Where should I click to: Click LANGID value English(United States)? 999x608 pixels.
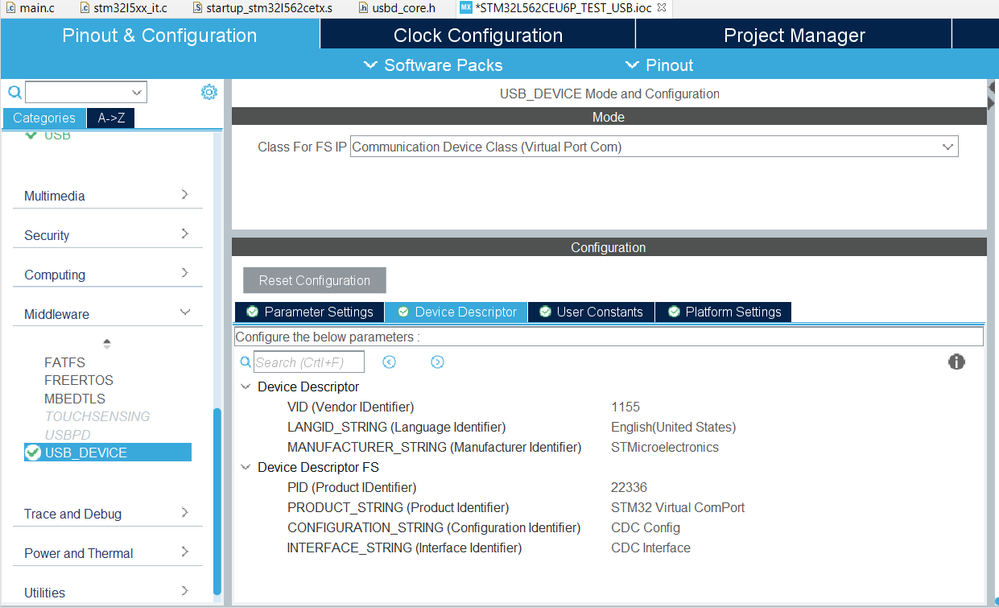click(x=673, y=427)
